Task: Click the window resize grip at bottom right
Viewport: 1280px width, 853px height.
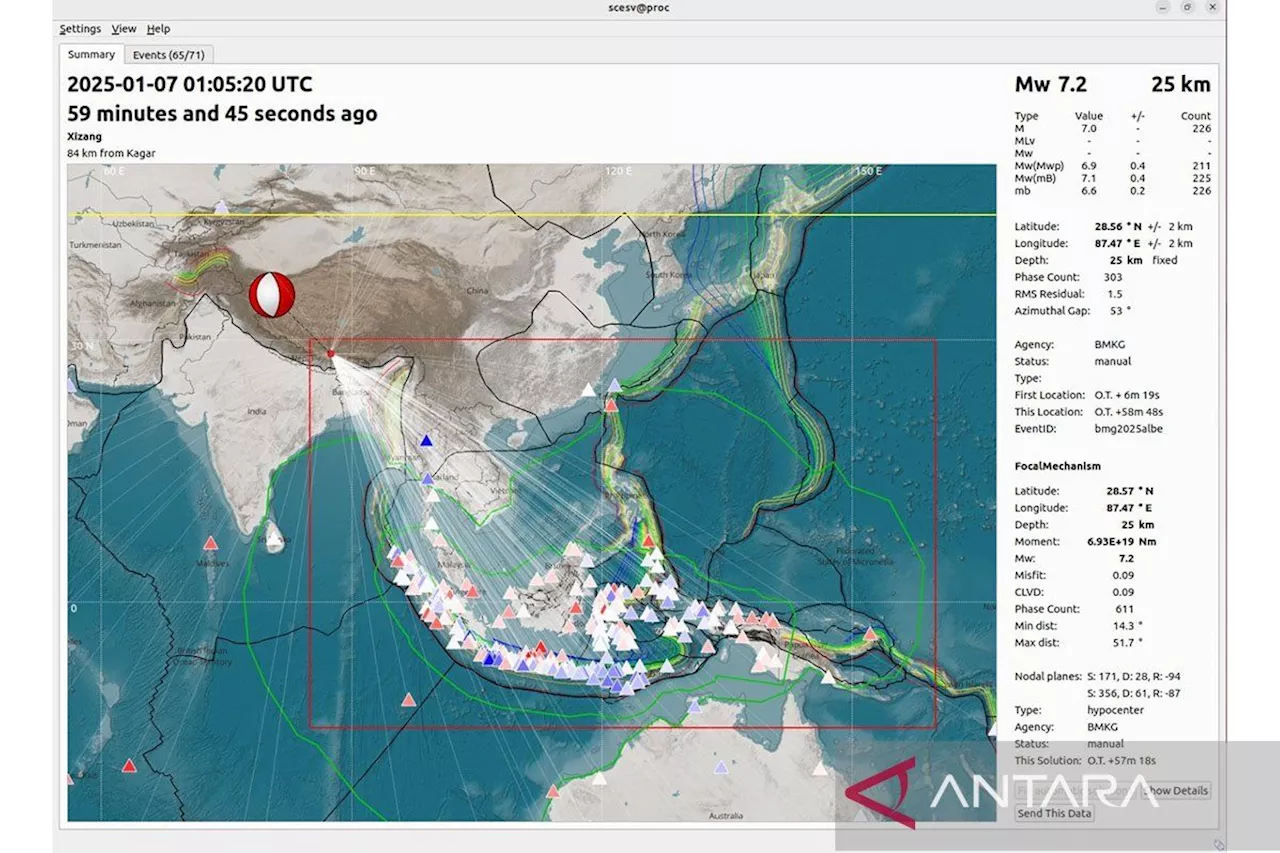Action: 1219,844
